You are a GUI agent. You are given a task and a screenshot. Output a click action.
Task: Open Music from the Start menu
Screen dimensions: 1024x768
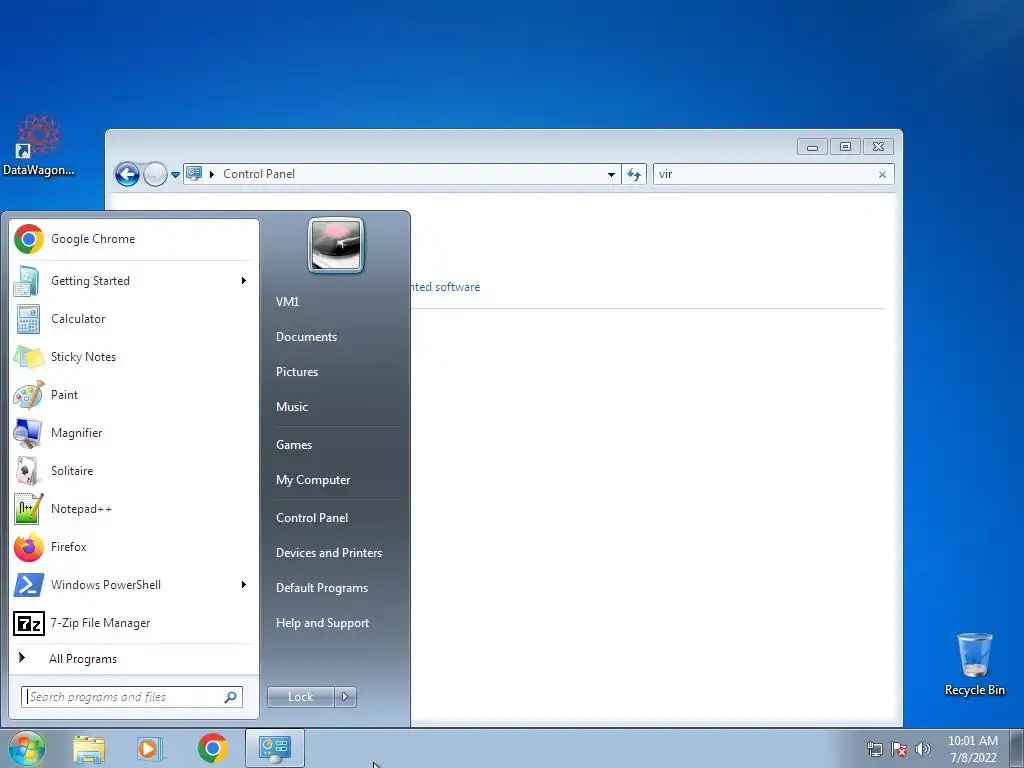[x=291, y=407]
